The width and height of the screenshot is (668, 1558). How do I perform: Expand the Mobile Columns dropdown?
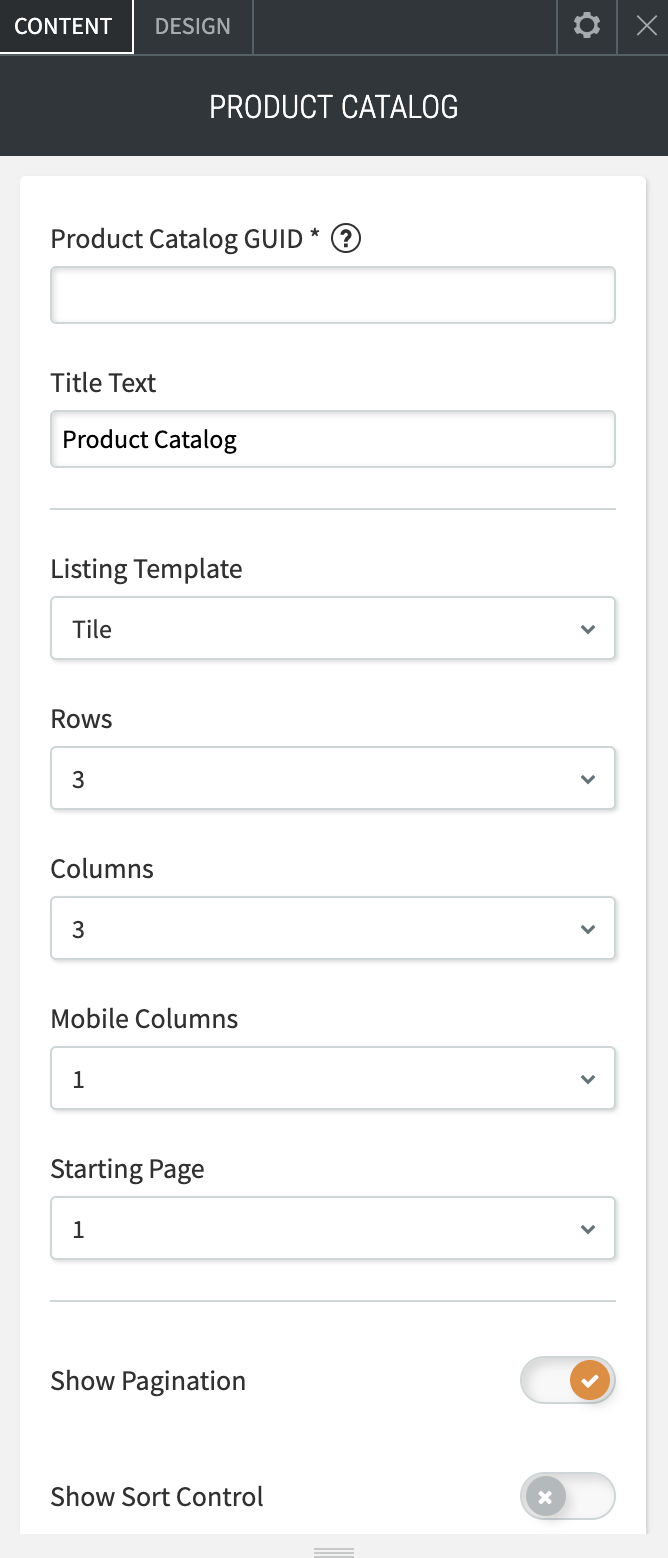[x=333, y=1079]
